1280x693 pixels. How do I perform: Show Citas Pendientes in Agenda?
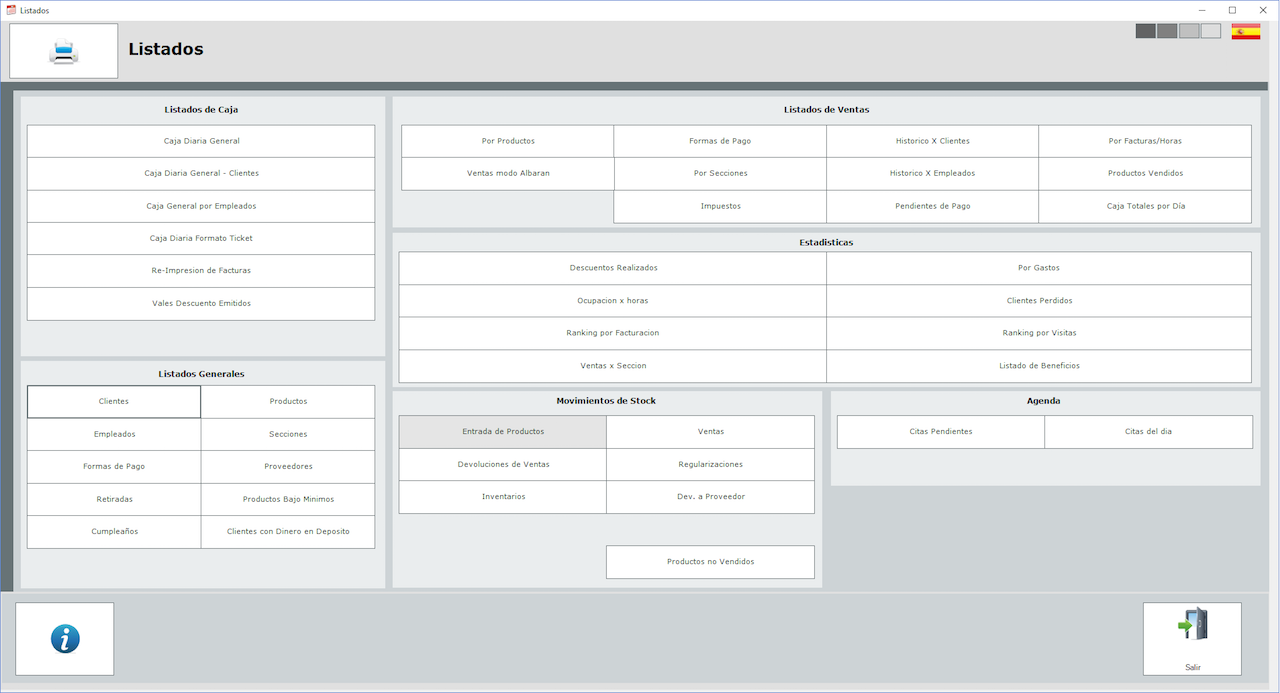pyautogui.click(x=941, y=432)
